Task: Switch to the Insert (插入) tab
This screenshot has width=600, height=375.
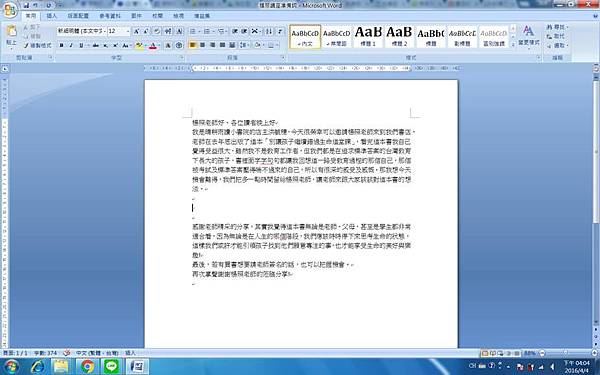Action: [x=51, y=16]
